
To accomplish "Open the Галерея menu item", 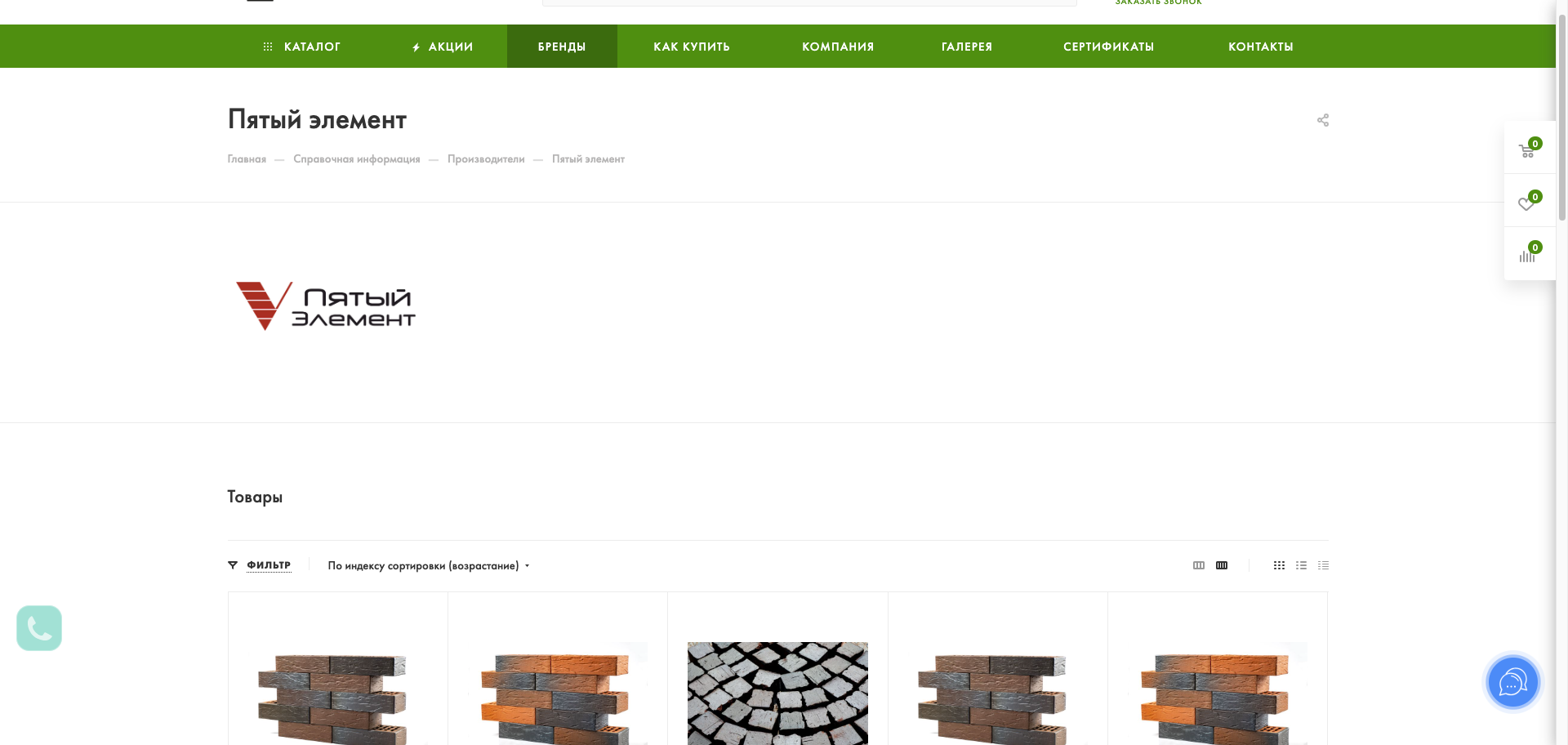I will [967, 47].
